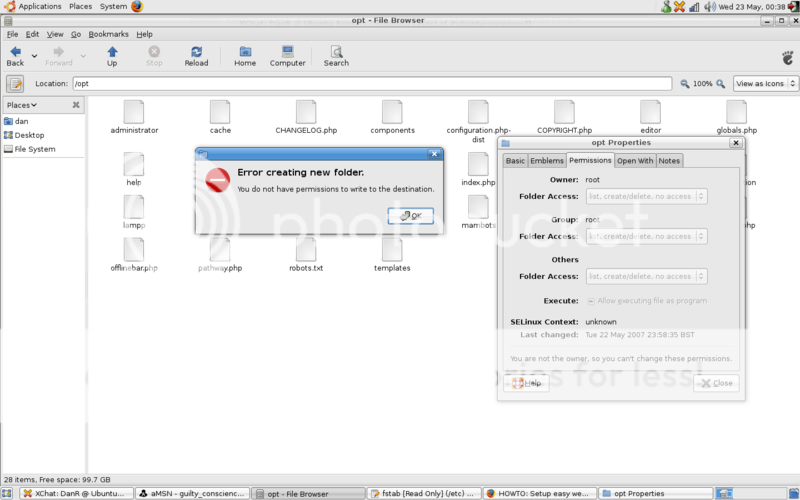Toggle the location text entry button
Image resolution: width=800 pixels, height=500 pixels.
16,84
